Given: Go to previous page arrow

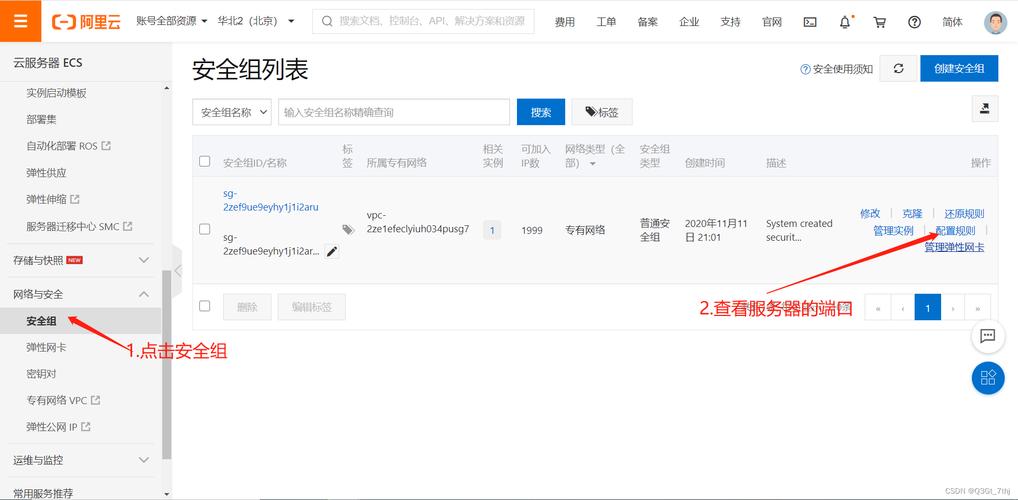Looking at the screenshot, I should pos(902,308).
